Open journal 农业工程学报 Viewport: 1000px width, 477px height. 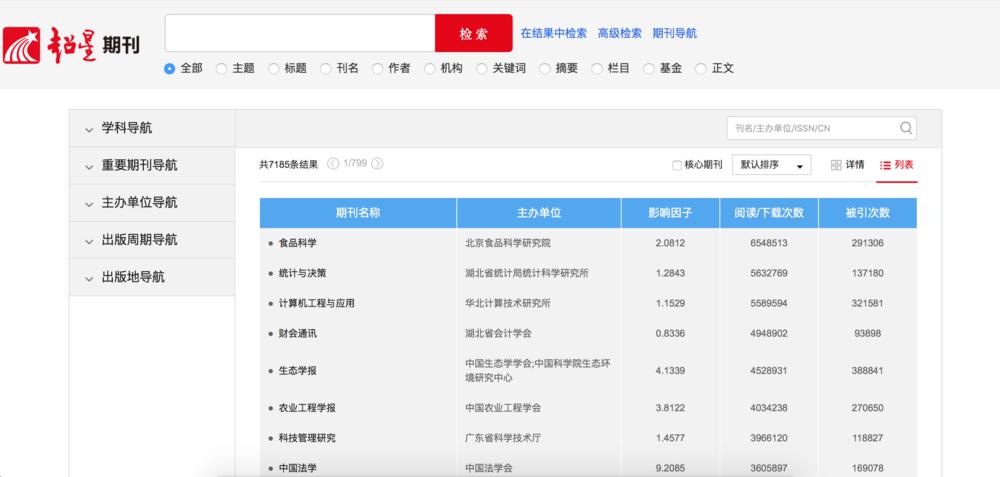click(x=307, y=408)
